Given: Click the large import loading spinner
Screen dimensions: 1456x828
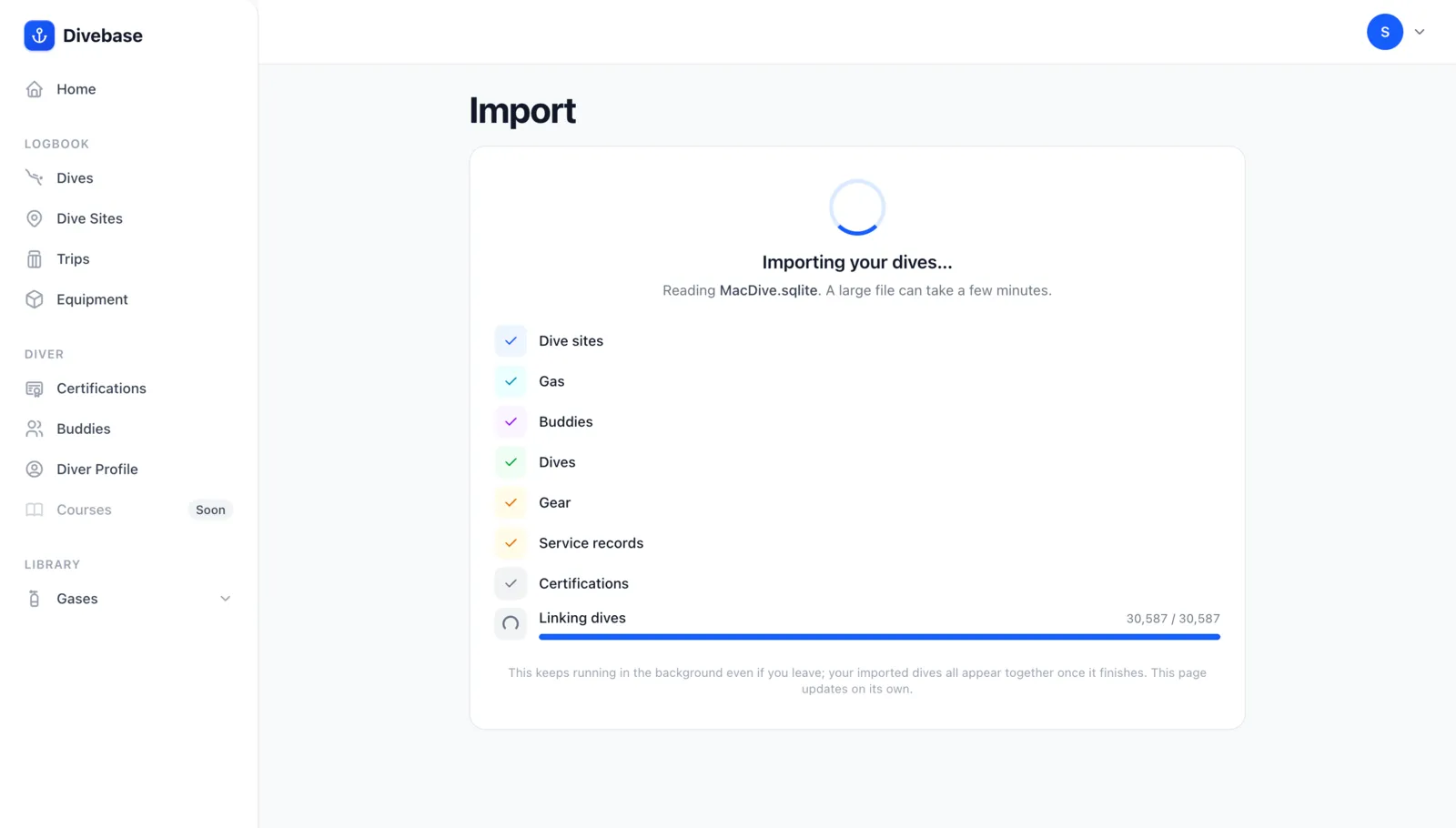Looking at the screenshot, I should coord(857,207).
